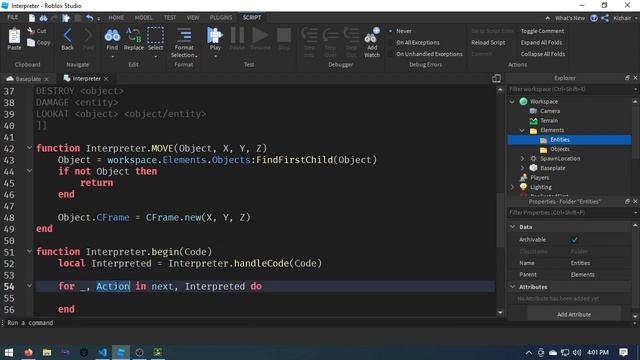Open the FILE menu
Image resolution: width=640 pixels, height=360 pixels.
pos(13,18)
